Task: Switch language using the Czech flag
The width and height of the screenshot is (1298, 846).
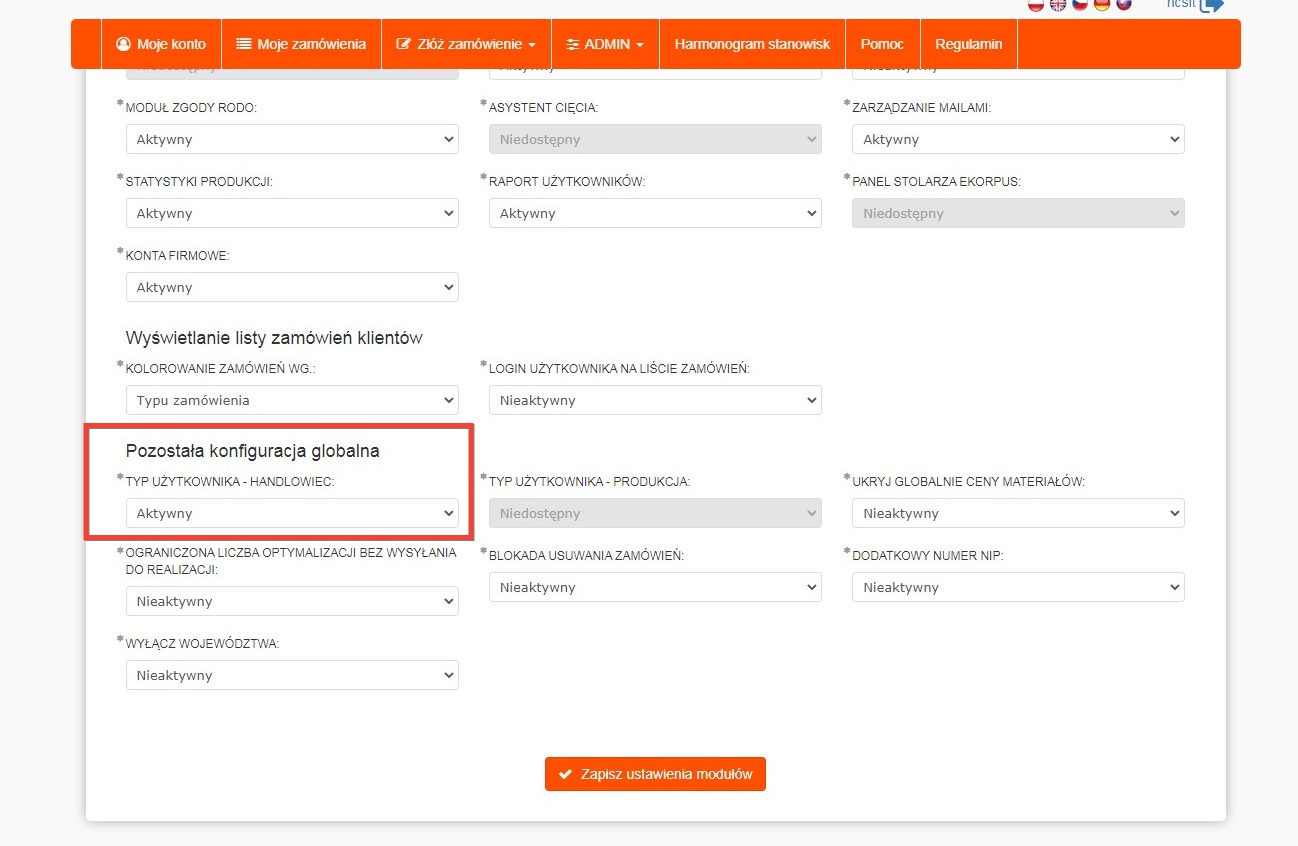Action: pyautogui.click(x=1080, y=4)
